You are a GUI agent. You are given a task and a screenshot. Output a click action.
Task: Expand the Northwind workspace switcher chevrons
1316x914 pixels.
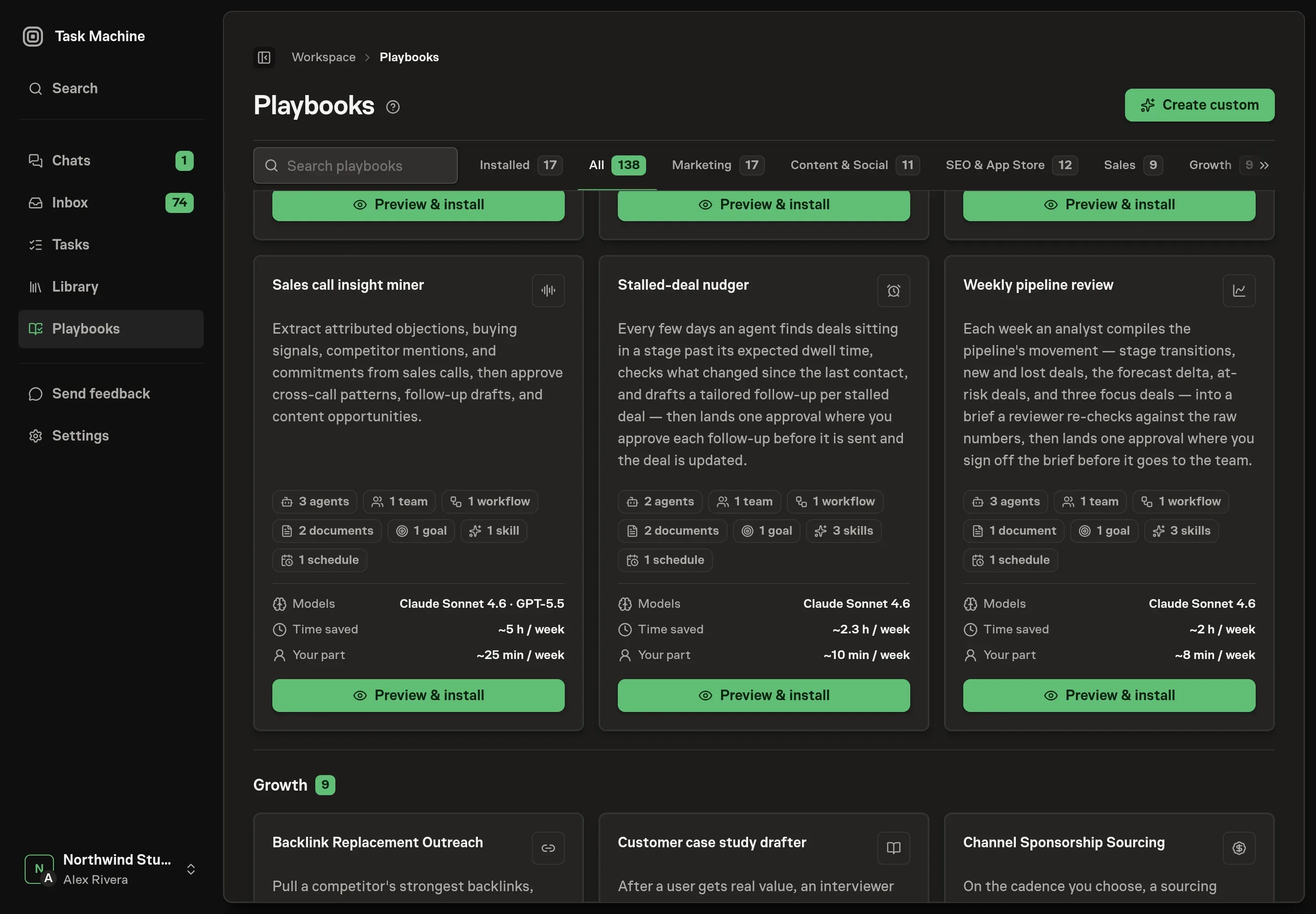(x=191, y=869)
